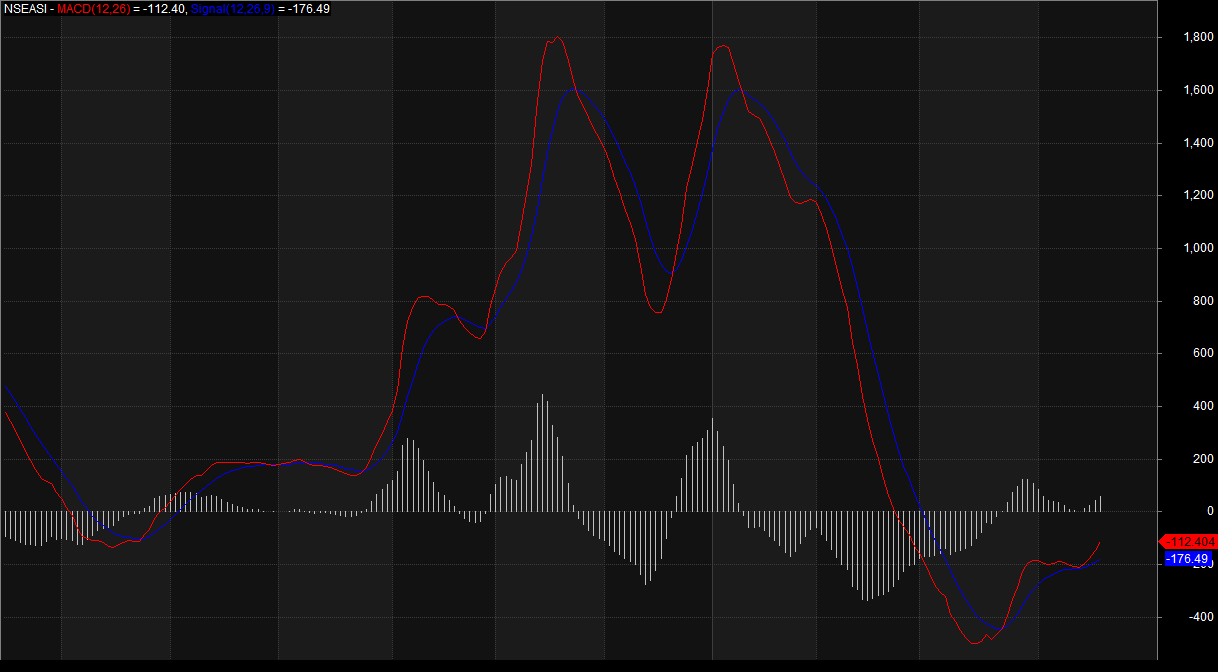The height and width of the screenshot is (672, 1218).
Task: Click the red MACD line's highest peak
Action: [557, 38]
